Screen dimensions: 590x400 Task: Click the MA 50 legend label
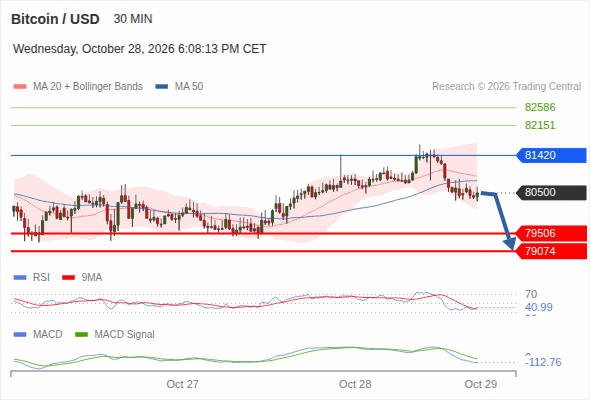(x=189, y=87)
